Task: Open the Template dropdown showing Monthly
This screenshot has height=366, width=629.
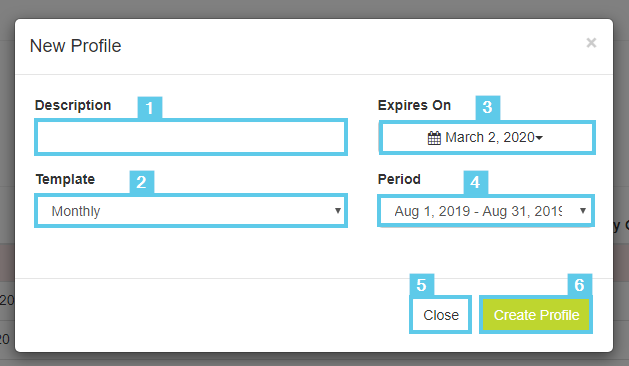Action: [x=191, y=211]
